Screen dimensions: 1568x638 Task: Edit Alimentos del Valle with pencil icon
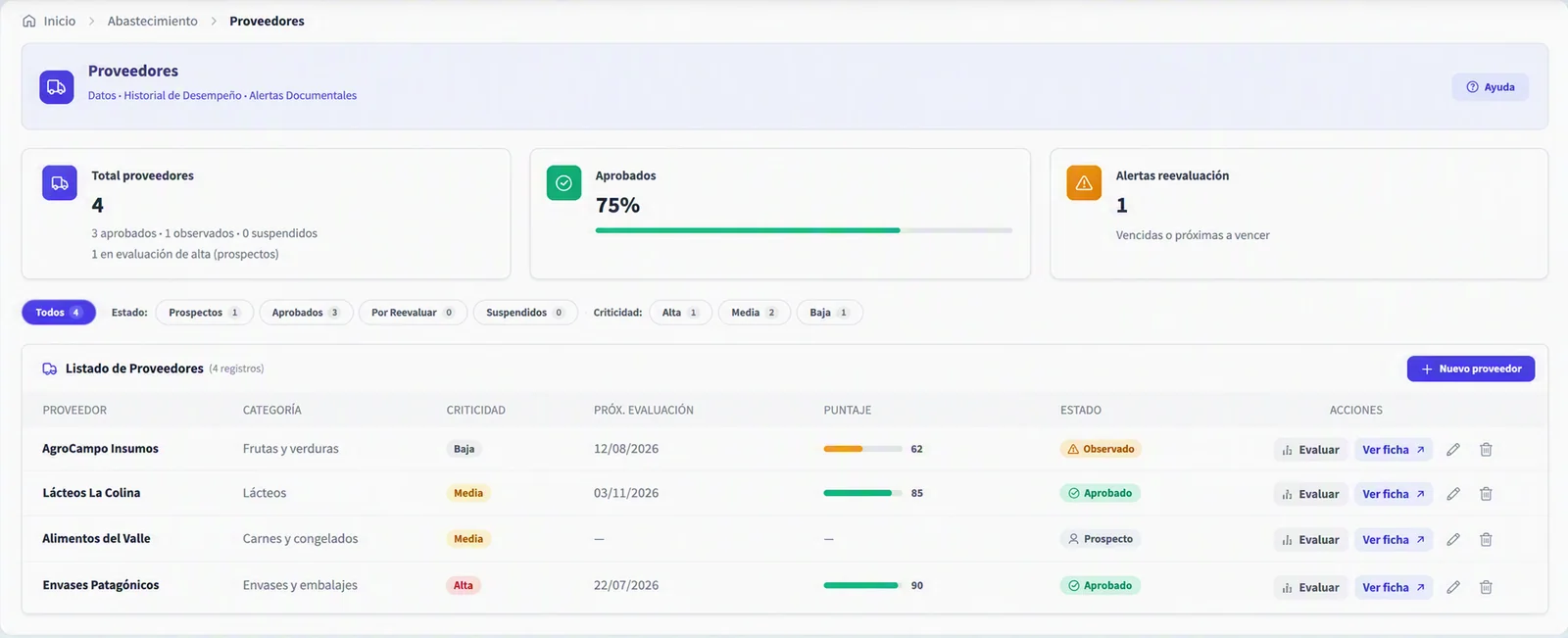coord(1453,540)
